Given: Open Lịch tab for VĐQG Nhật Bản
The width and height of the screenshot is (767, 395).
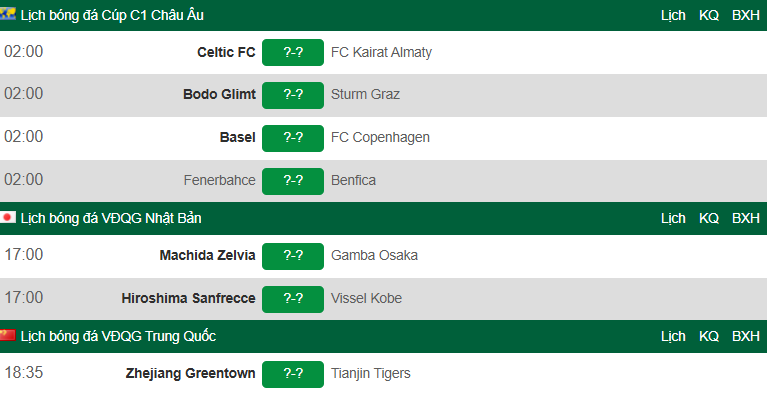Looking at the screenshot, I should [673, 218].
